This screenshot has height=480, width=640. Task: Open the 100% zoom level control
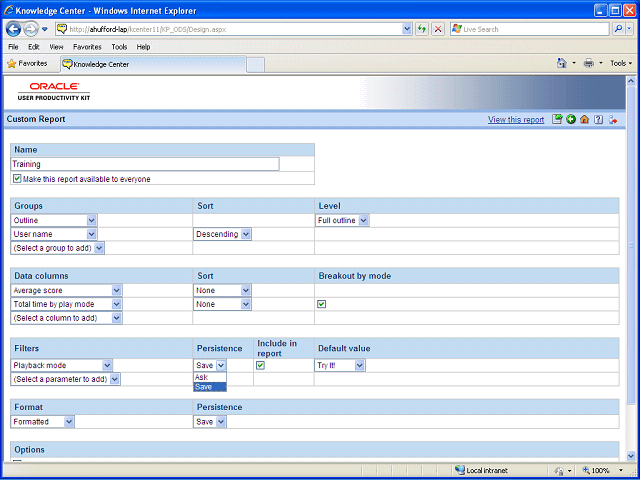[x=603, y=470]
